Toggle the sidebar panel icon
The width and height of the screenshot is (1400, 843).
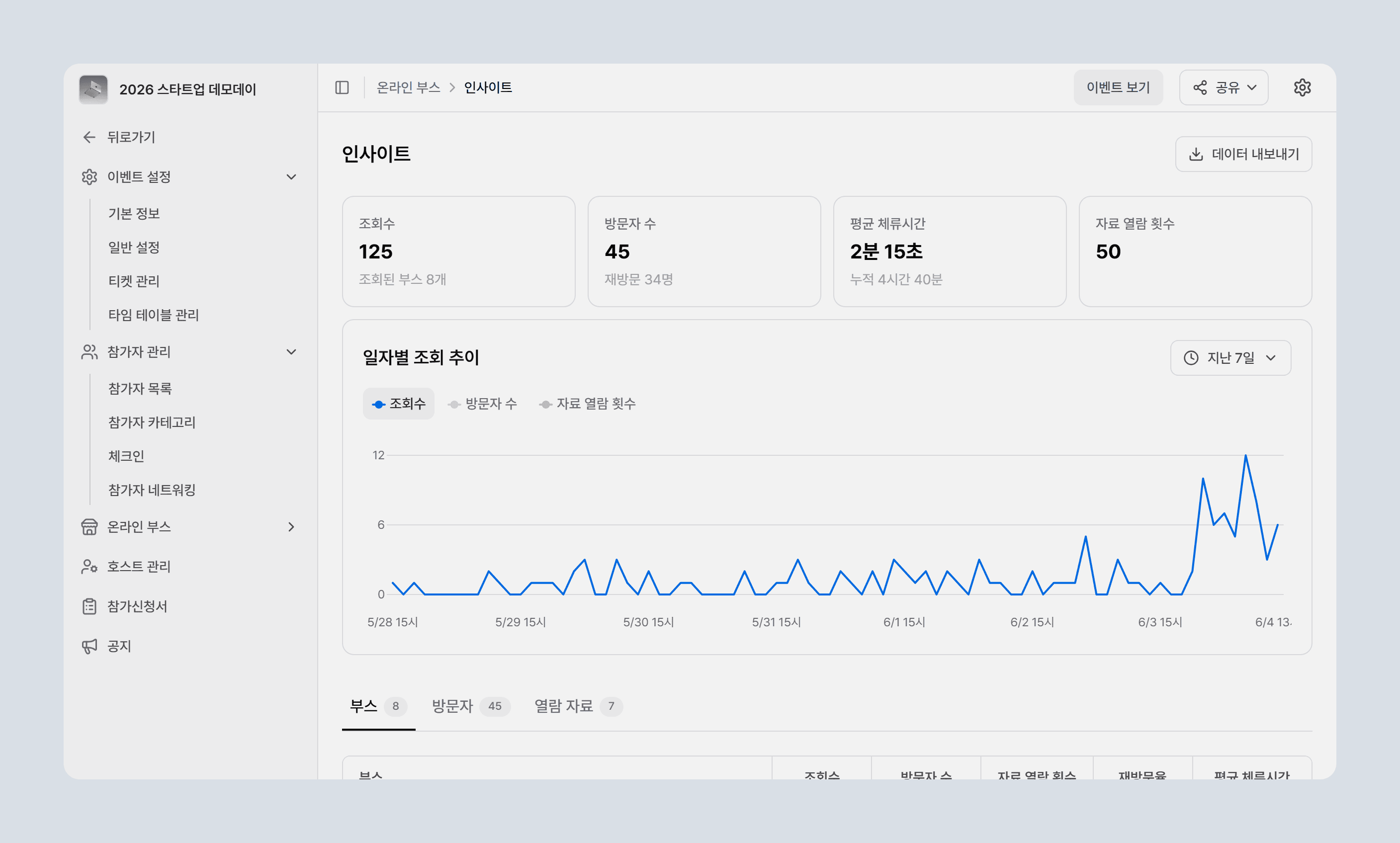[x=342, y=87]
